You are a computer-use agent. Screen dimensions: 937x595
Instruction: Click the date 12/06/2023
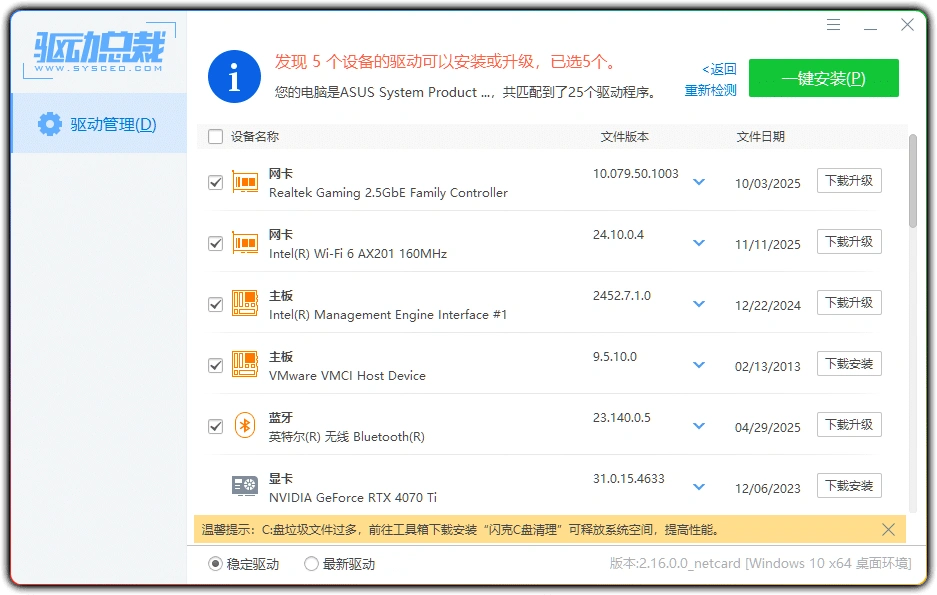(767, 488)
